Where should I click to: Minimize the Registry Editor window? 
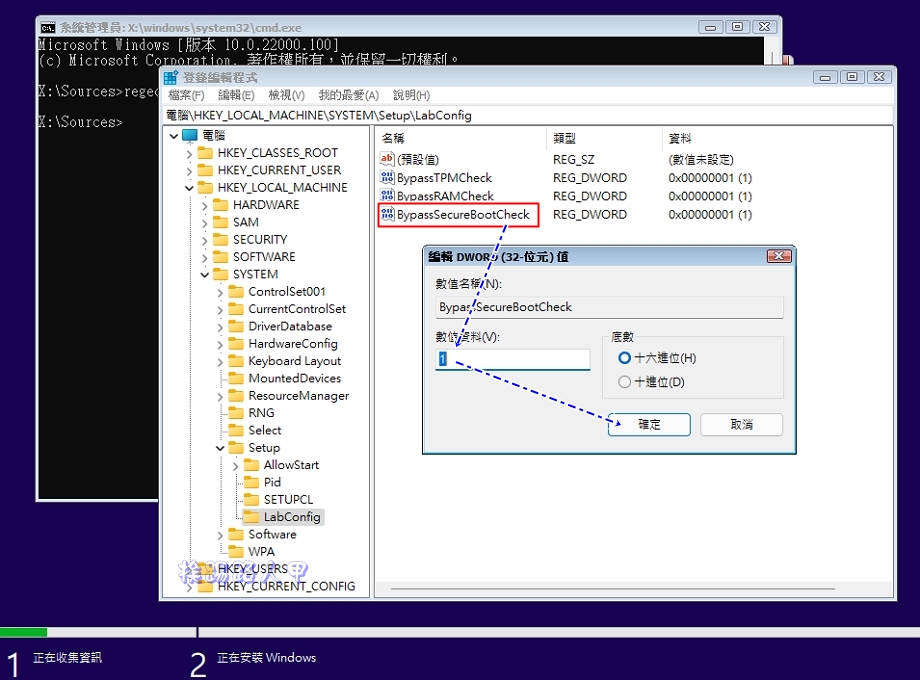[825, 77]
